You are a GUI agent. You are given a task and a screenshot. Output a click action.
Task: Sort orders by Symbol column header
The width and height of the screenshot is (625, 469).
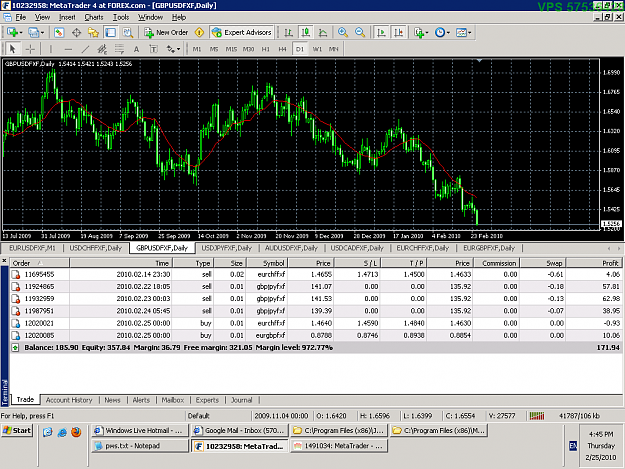coord(267,263)
